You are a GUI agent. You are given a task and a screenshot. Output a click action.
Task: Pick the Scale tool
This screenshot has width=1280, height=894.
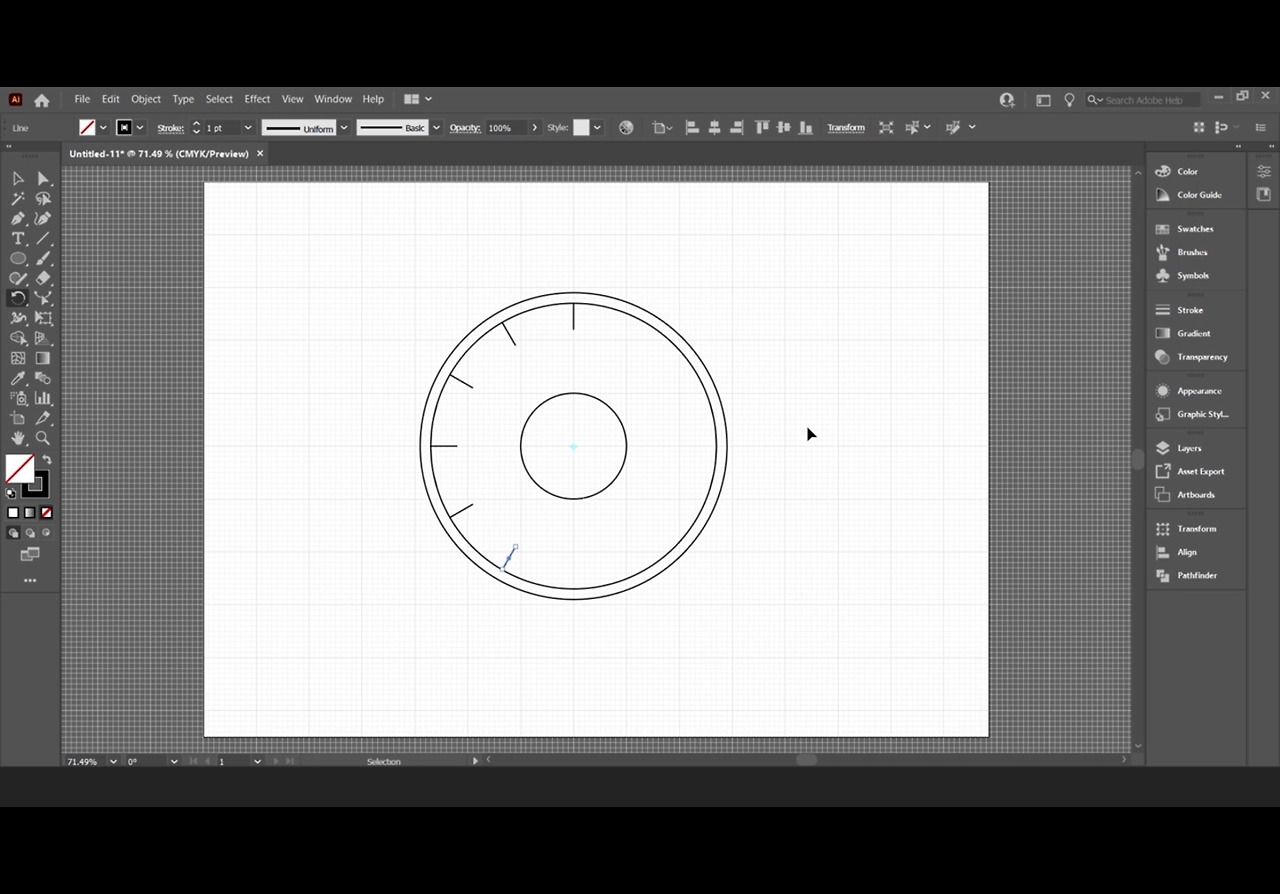(x=43, y=298)
